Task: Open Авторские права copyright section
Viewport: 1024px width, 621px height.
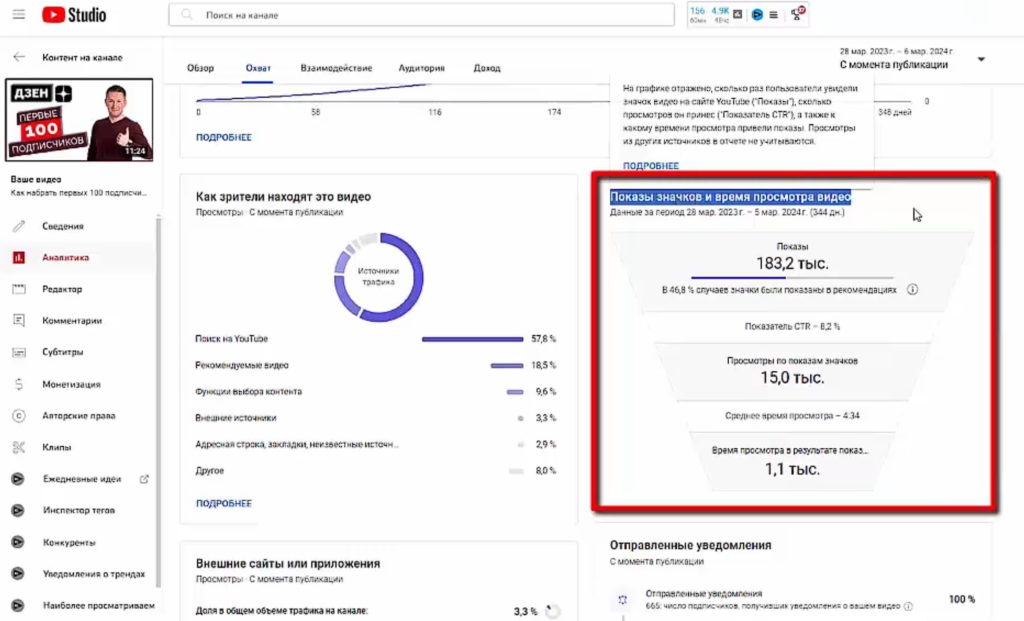Action: (x=78, y=416)
